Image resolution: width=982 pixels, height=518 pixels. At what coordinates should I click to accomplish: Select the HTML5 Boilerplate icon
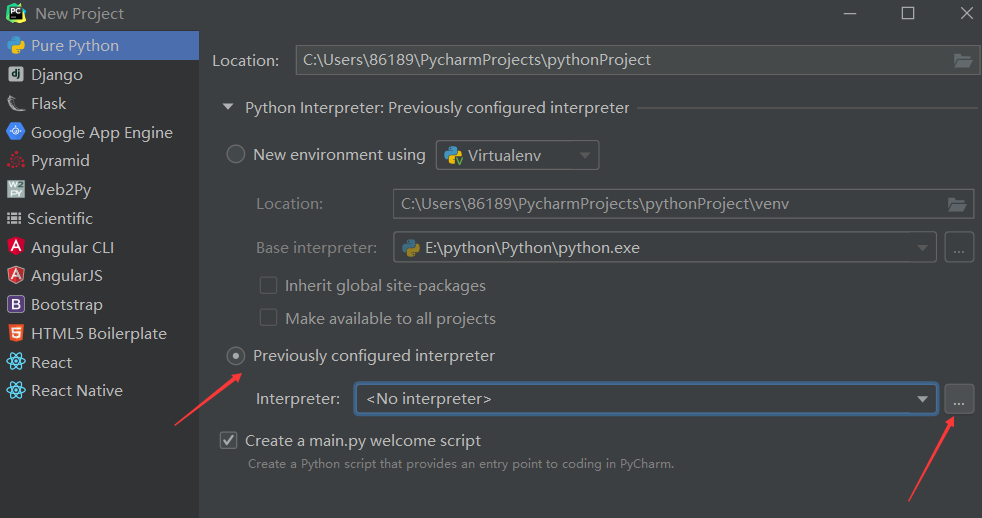(x=15, y=334)
